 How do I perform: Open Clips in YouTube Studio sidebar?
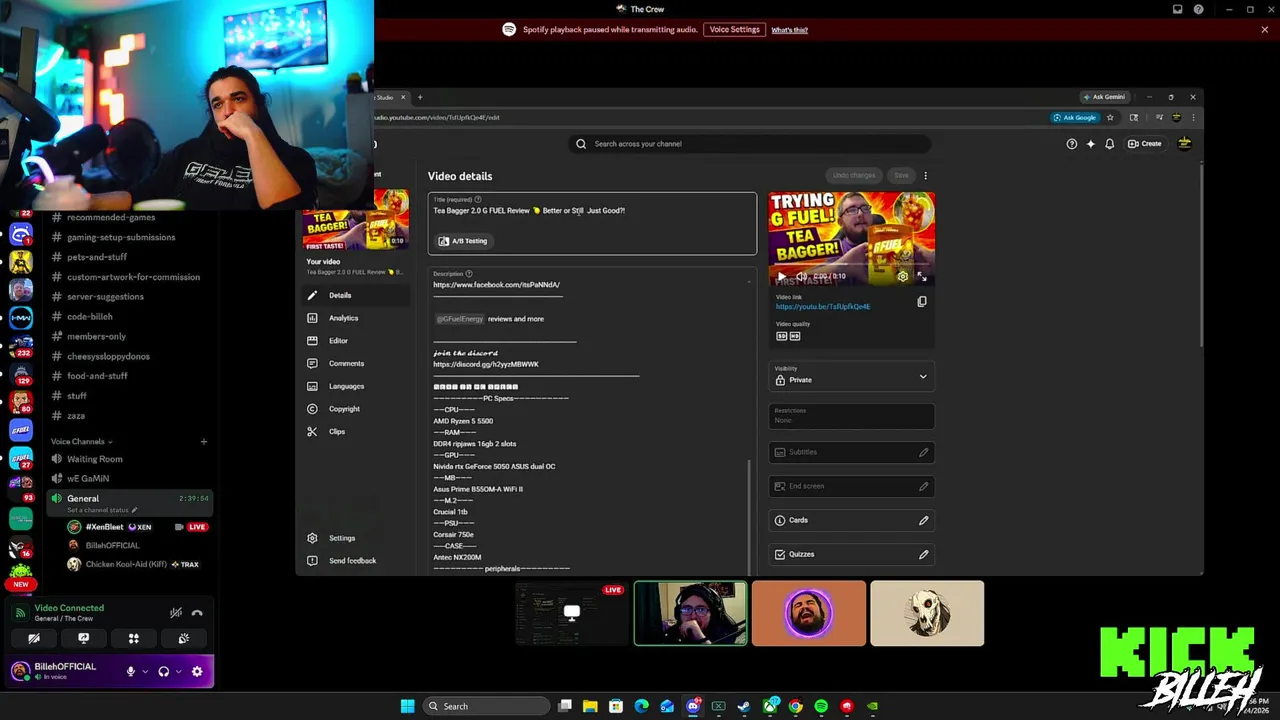coord(356,432)
